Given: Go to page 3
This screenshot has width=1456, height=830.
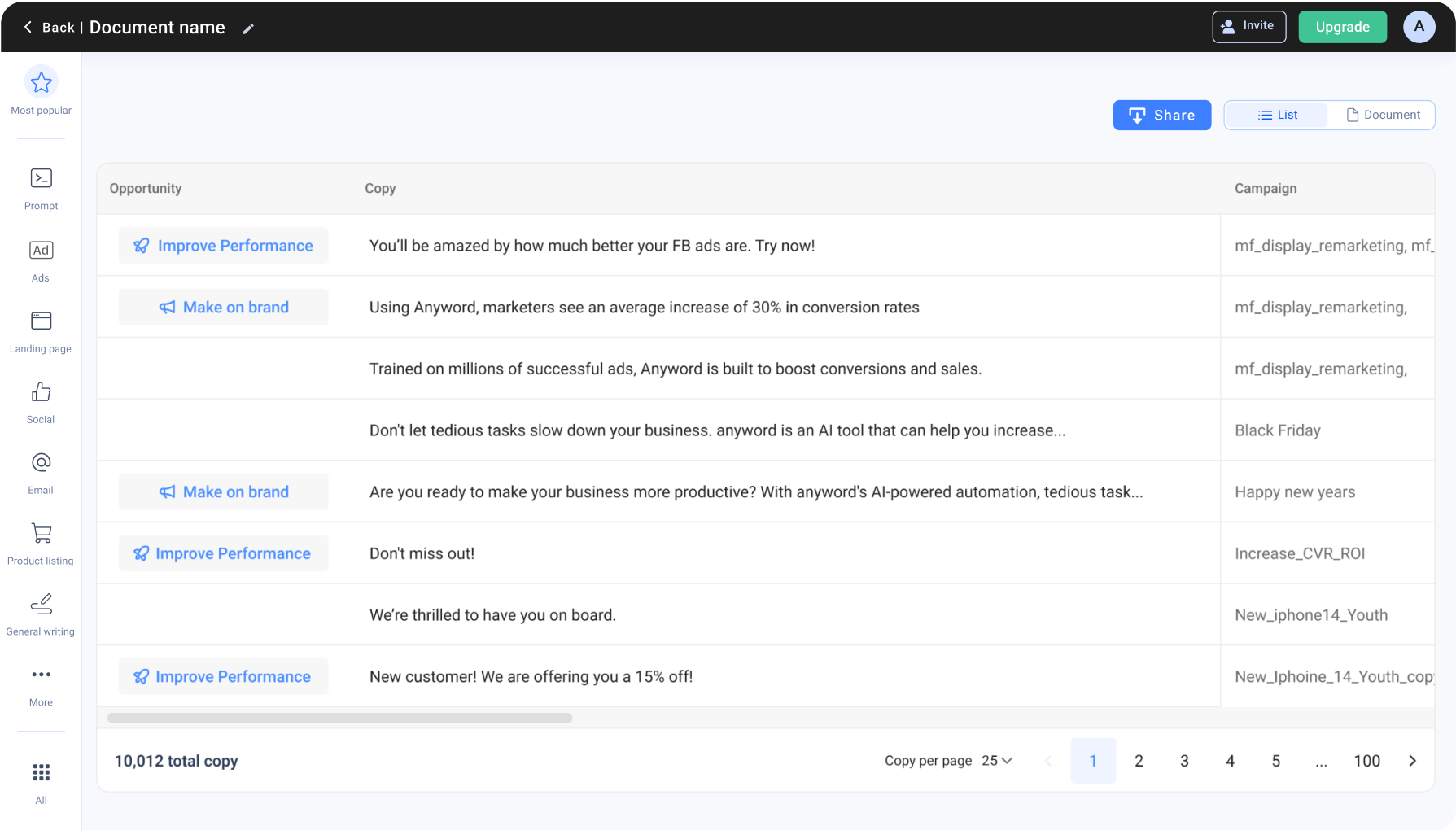Looking at the screenshot, I should 1184,761.
